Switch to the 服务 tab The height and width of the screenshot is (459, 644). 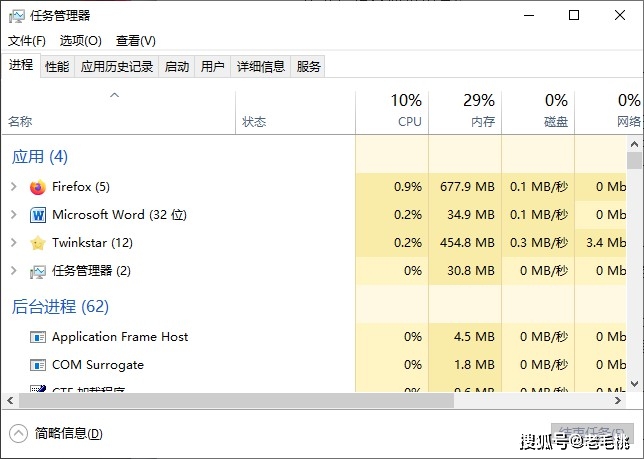[308, 67]
